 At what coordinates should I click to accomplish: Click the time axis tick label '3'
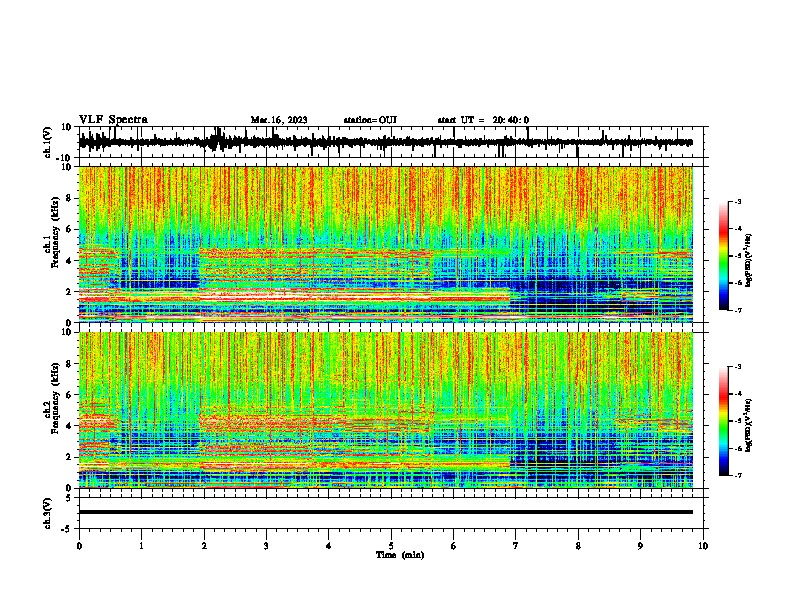[x=266, y=546]
